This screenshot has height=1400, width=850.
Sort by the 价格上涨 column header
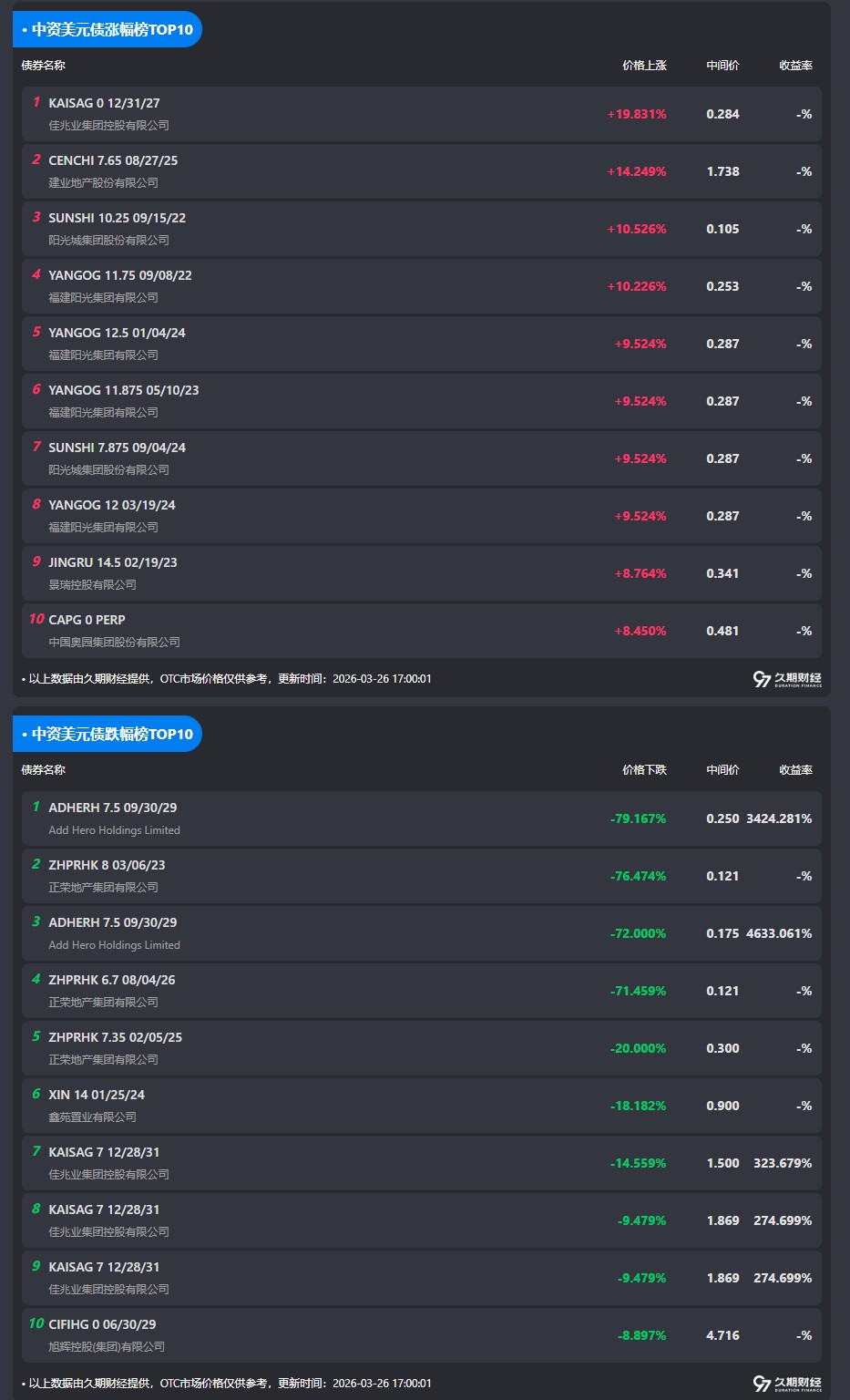pos(644,66)
